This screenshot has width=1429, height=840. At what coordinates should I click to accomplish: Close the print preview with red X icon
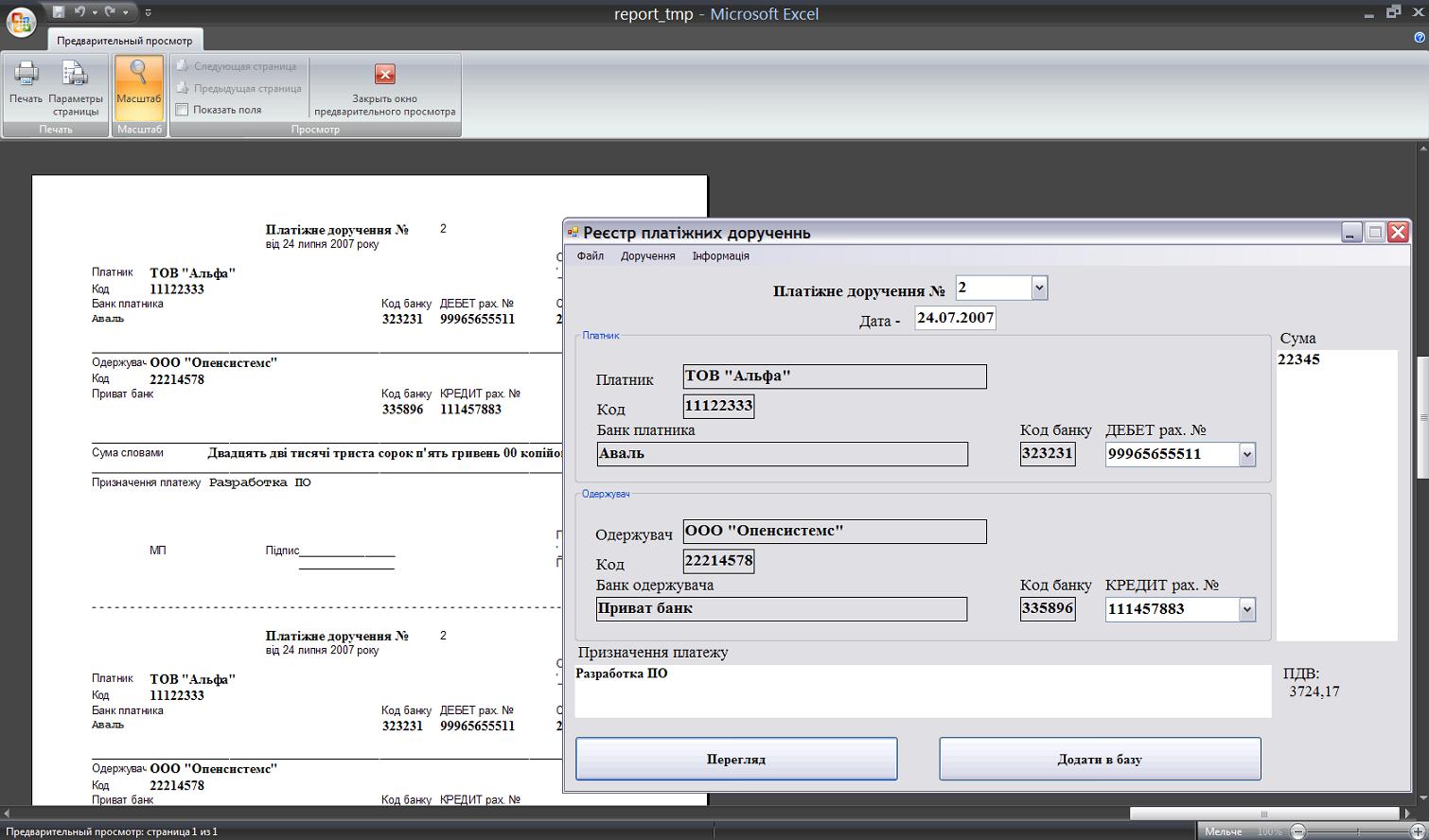coord(384,74)
